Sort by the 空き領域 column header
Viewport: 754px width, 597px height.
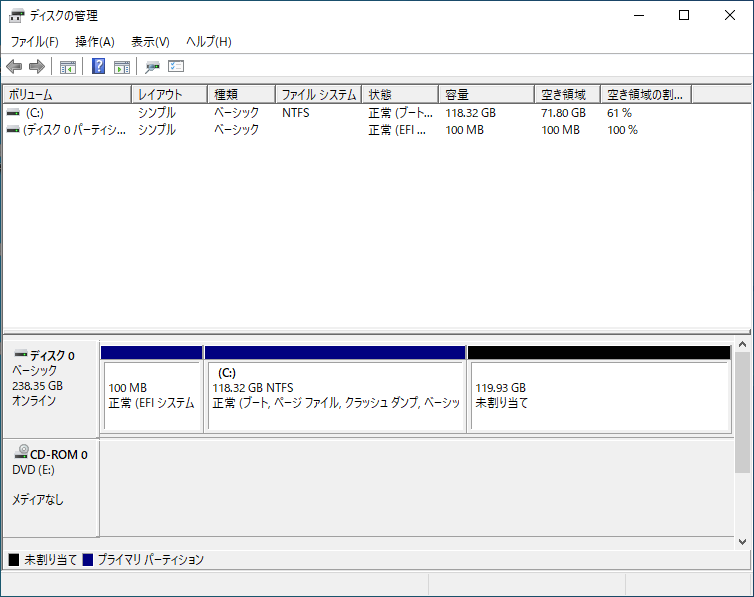(566, 94)
